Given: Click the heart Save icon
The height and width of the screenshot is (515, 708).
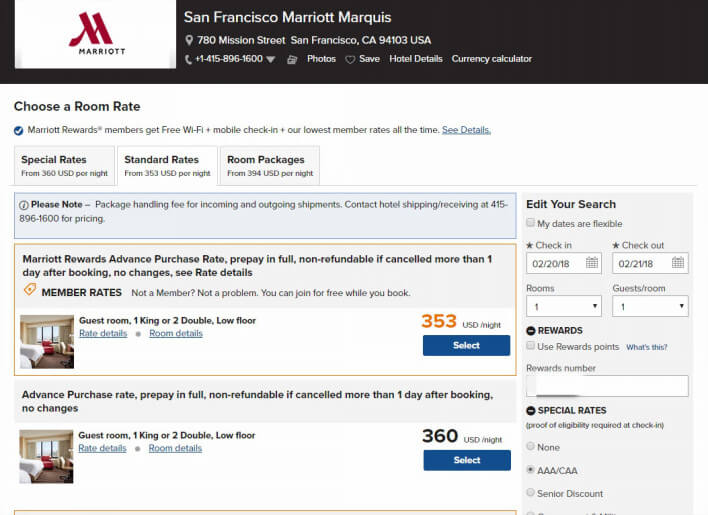Looking at the screenshot, I should tap(350, 59).
